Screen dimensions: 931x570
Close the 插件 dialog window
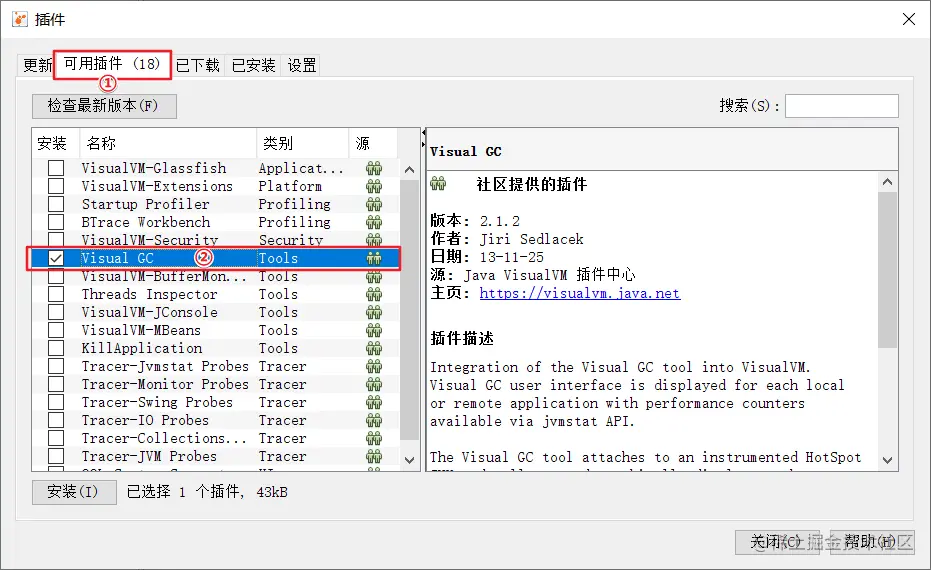(x=908, y=19)
